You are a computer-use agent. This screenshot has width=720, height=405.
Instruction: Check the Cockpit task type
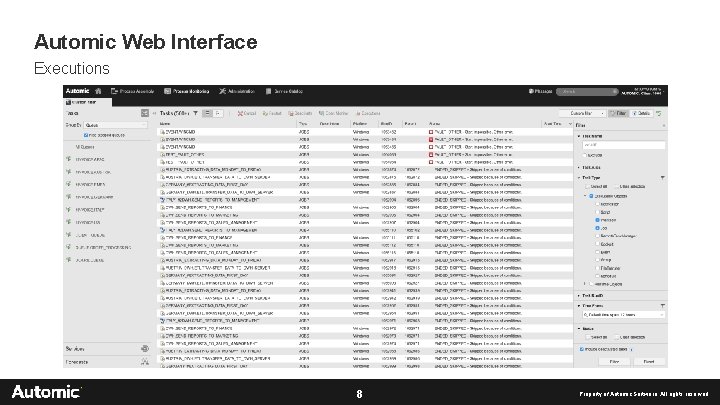click(597, 244)
